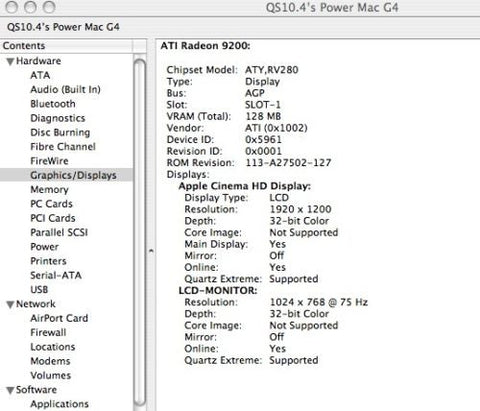Open Serial-ATA information
The width and height of the screenshot is (480, 411).
pyautogui.click(x=56, y=275)
